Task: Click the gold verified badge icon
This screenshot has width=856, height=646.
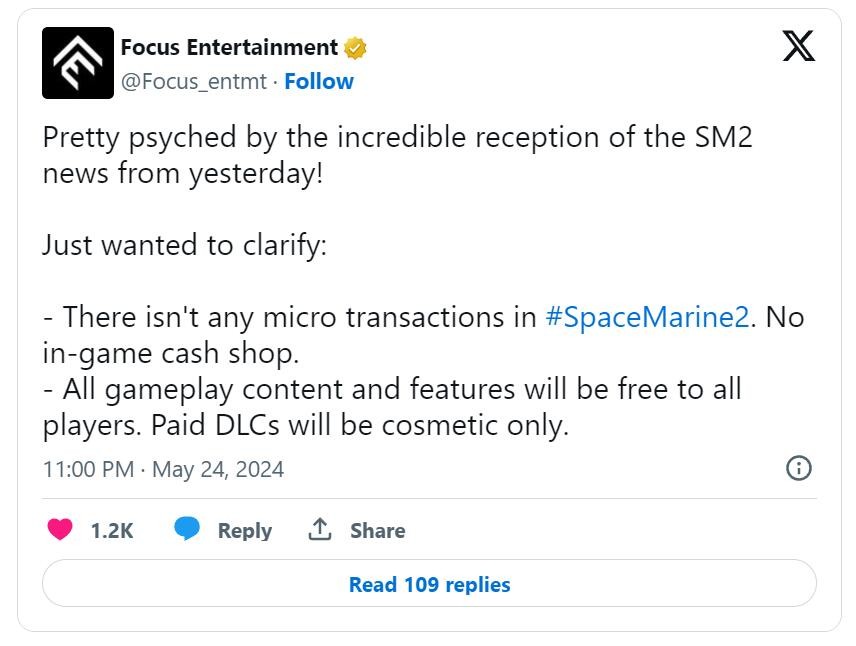Action: tap(356, 48)
